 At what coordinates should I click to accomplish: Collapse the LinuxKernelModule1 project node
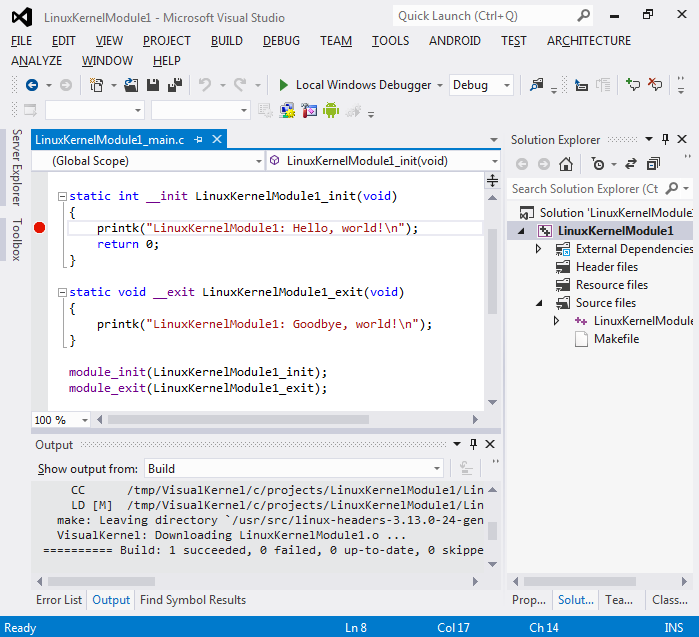521,231
